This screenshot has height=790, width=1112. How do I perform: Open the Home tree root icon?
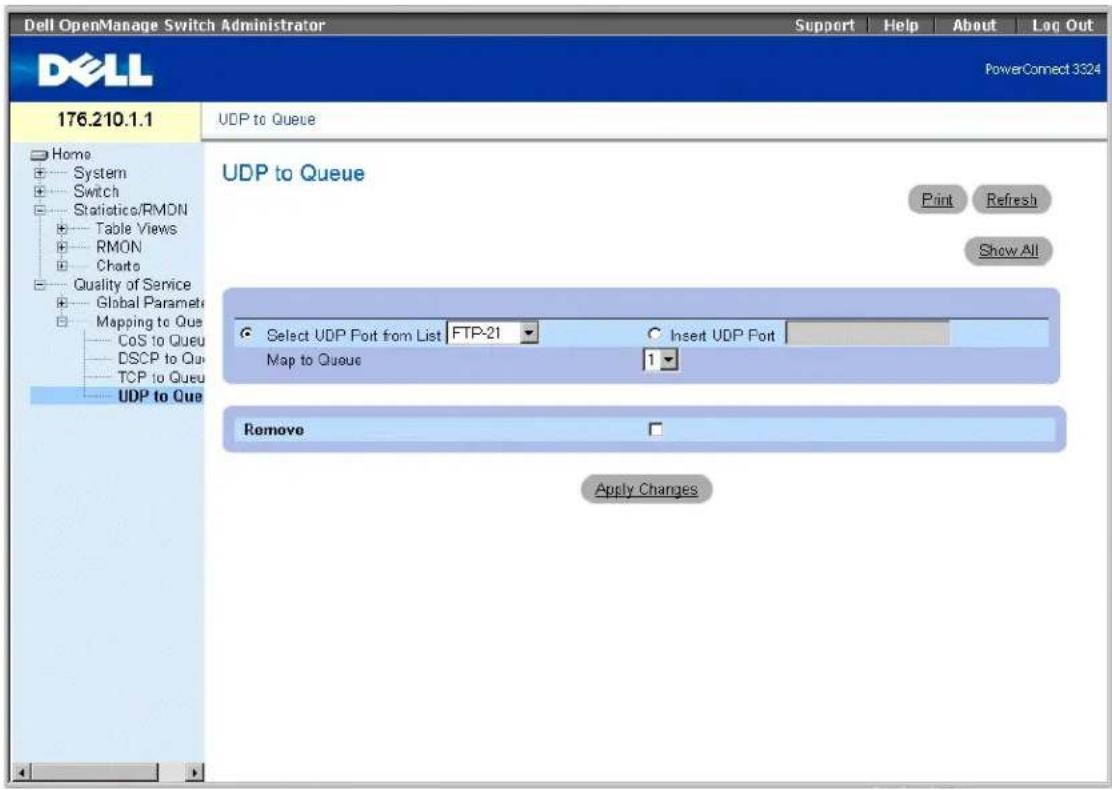click(40, 155)
